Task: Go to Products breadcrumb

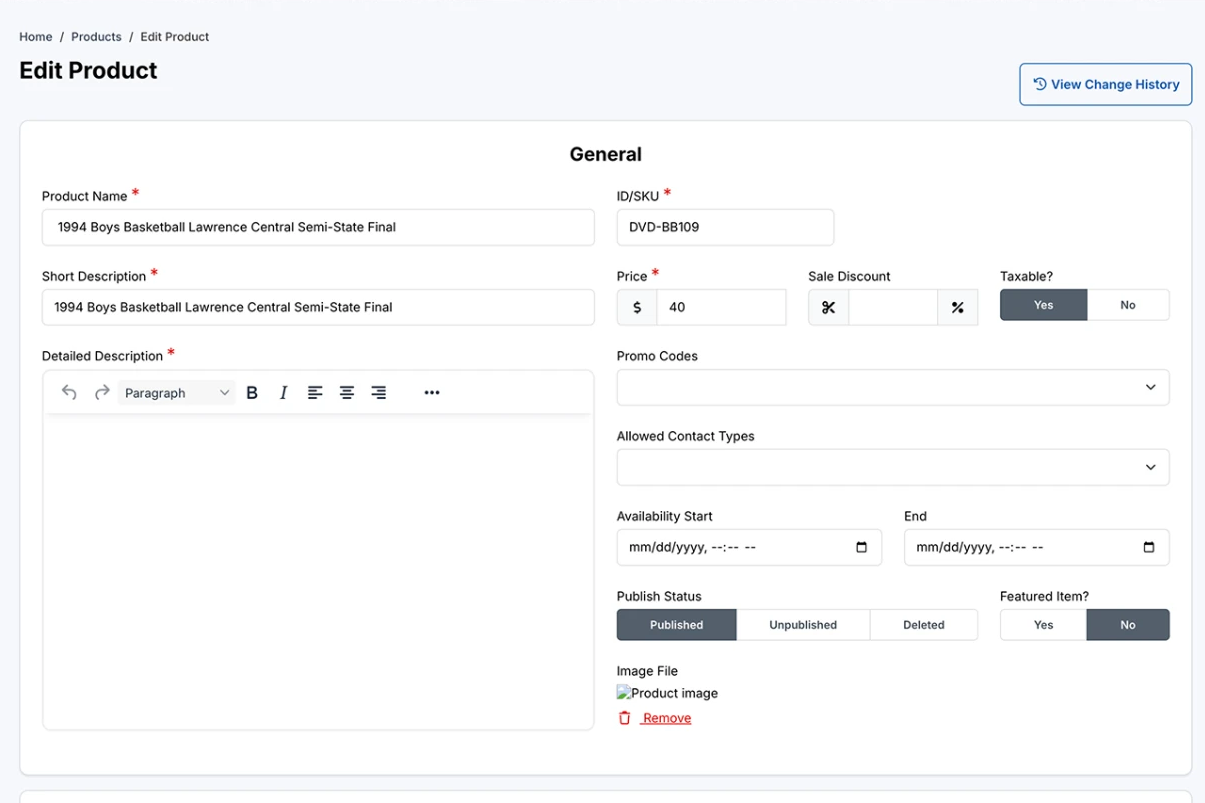Action: (x=96, y=37)
